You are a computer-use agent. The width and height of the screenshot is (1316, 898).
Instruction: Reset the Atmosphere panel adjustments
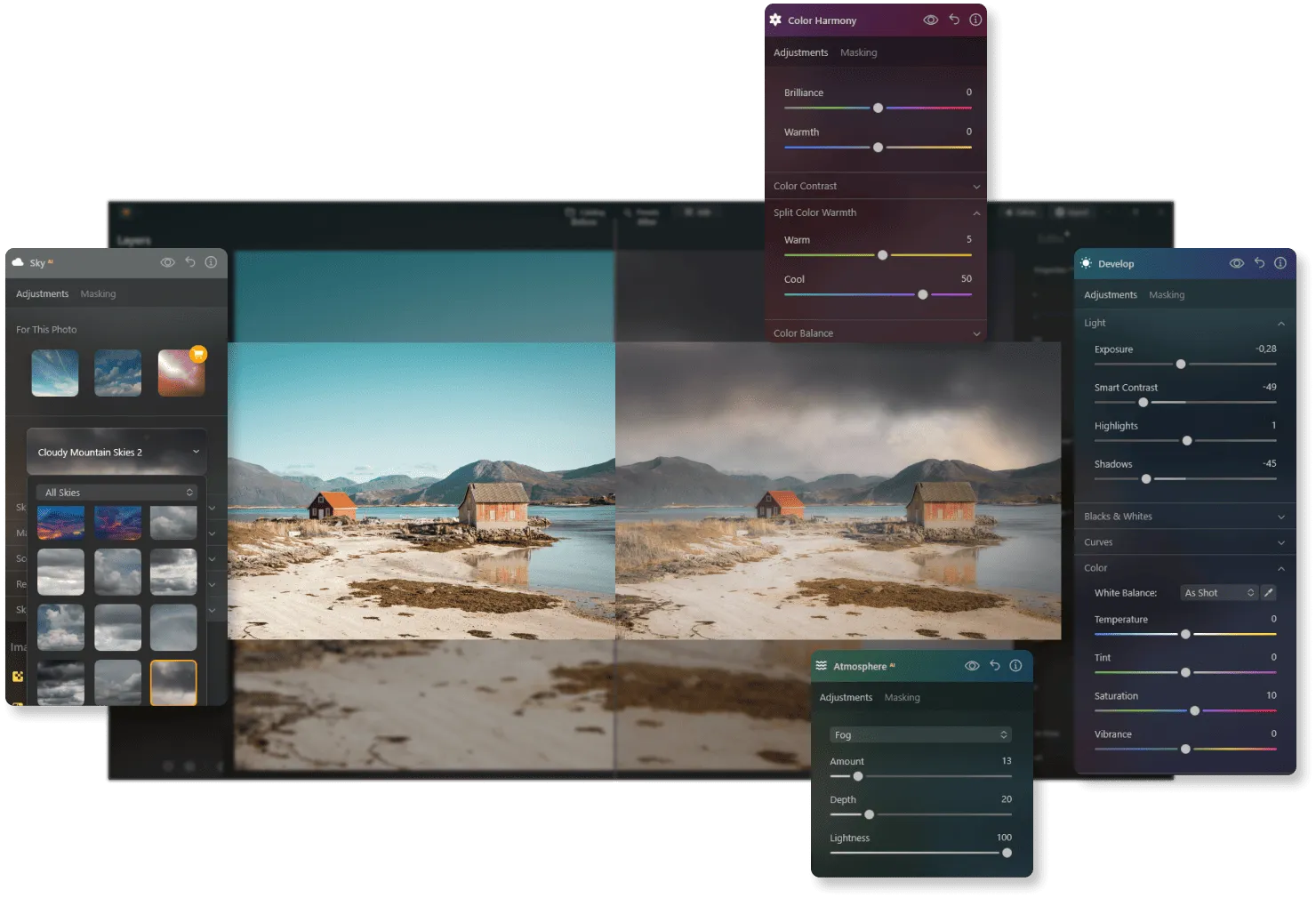994,666
